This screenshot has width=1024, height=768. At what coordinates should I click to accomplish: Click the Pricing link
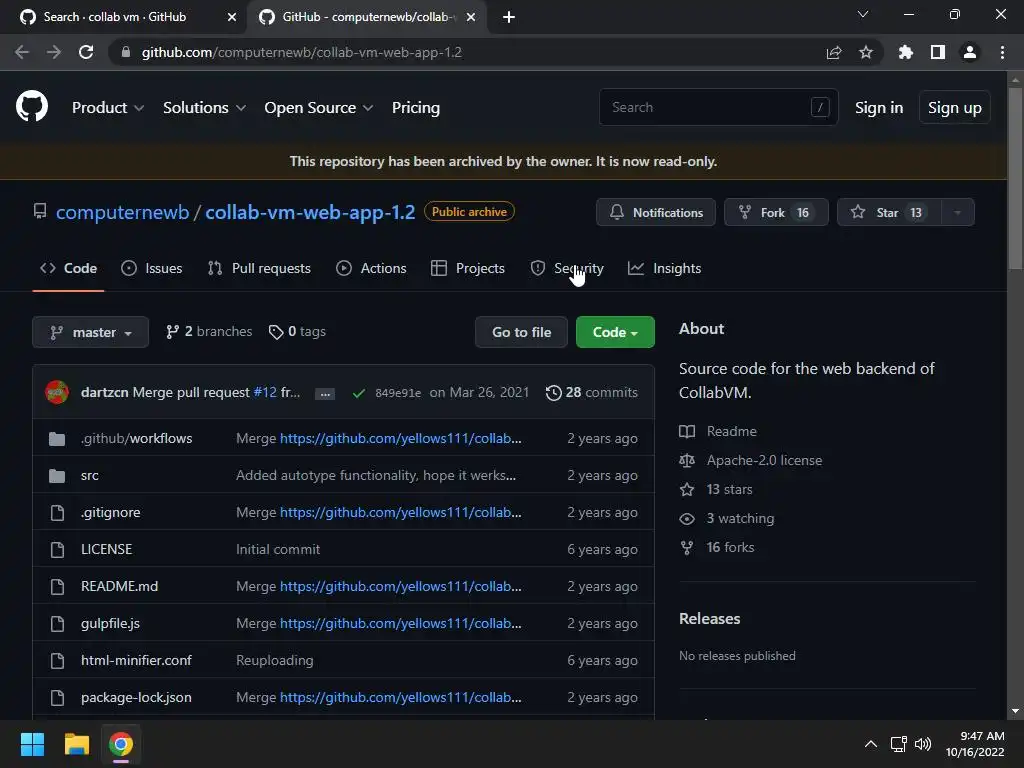[416, 108]
